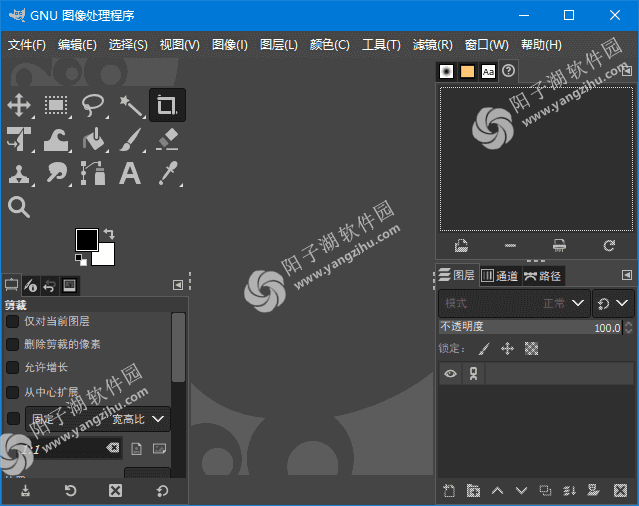The width and height of the screenshot is (639, 506).
Task: Create a new layer group
Action: coord(473,491)
